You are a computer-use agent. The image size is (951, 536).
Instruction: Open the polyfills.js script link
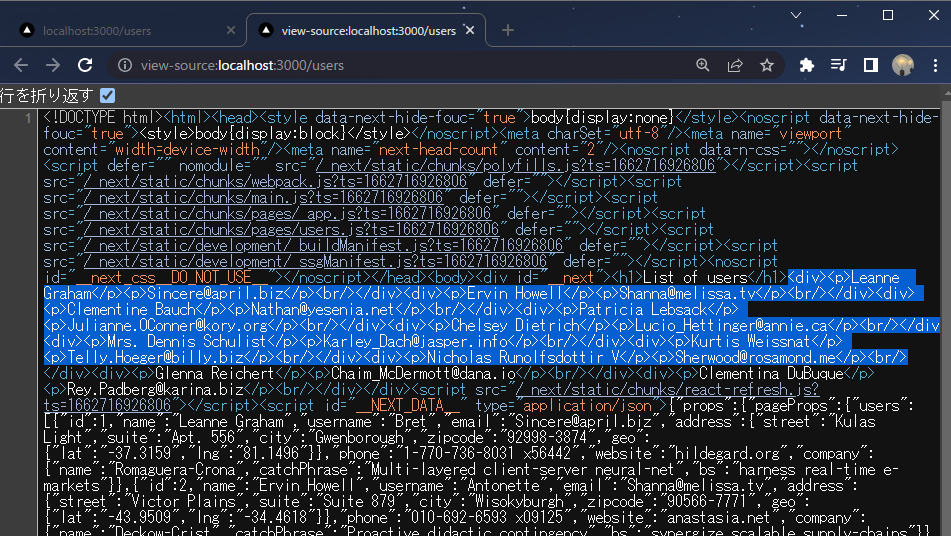[x=515, y=166]
